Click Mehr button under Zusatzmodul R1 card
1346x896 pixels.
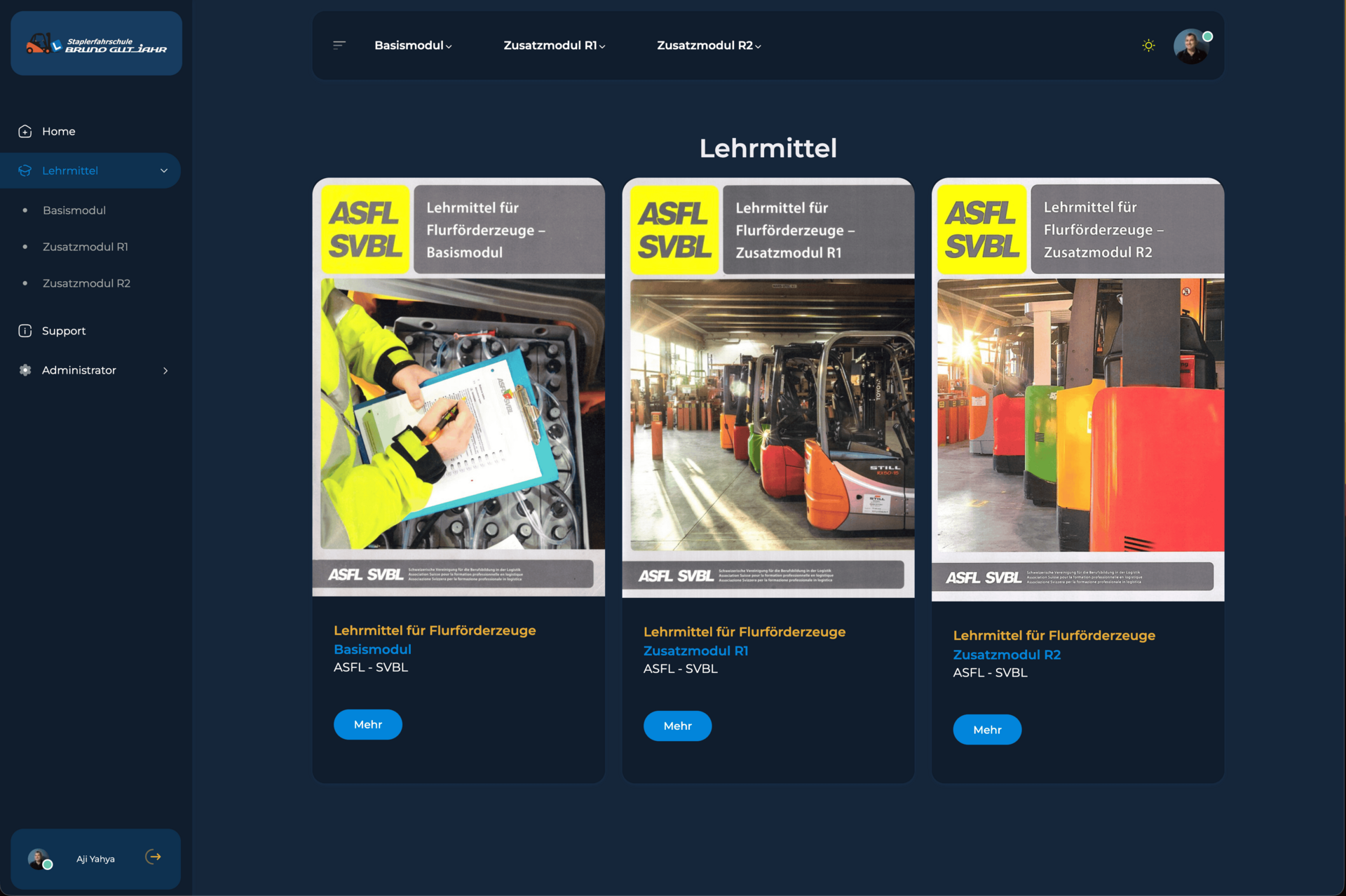point(677,726)
